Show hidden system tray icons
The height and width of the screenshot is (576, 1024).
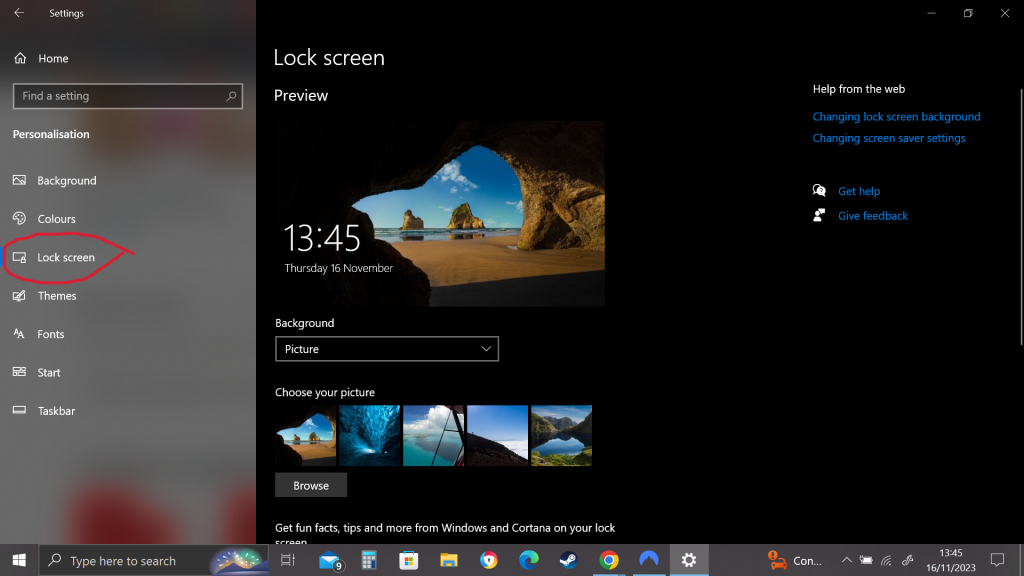tap(846, 561)
